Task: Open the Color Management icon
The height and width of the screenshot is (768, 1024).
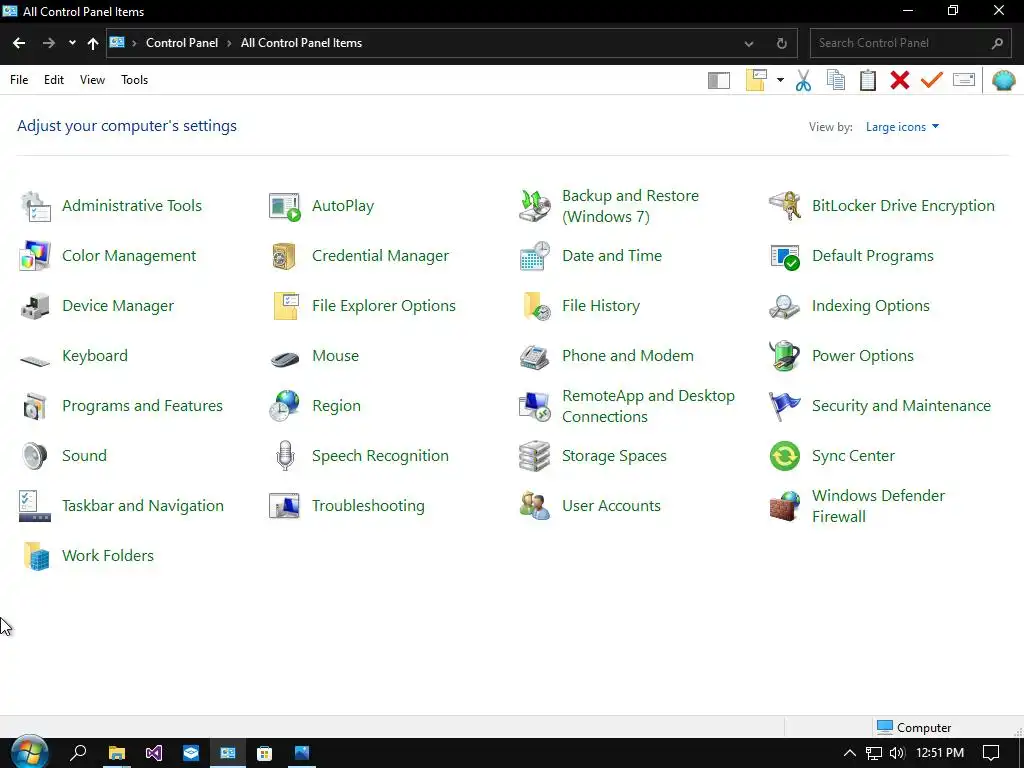Action: 35,256
